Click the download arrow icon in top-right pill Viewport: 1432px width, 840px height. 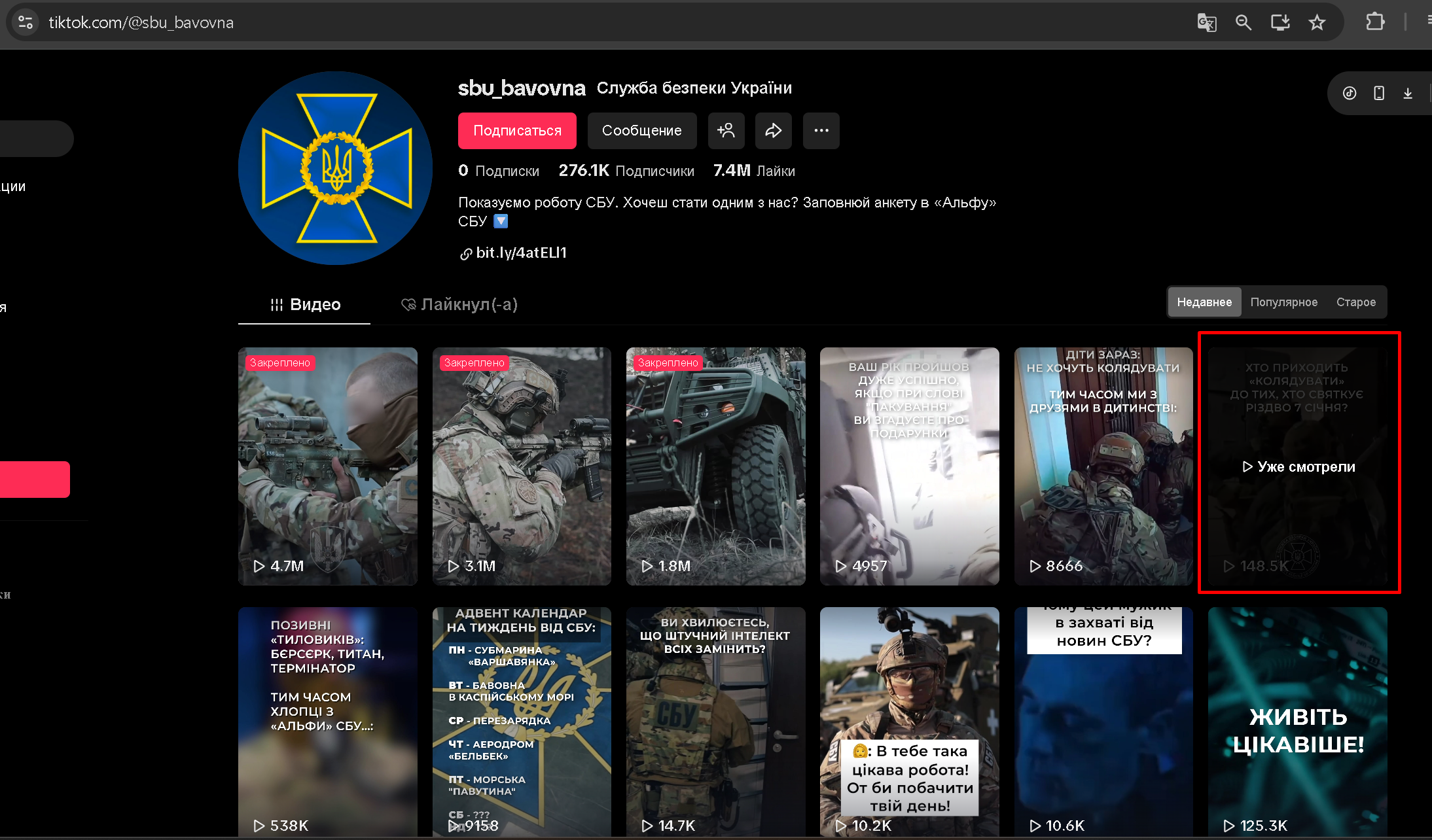point(1407,94)
